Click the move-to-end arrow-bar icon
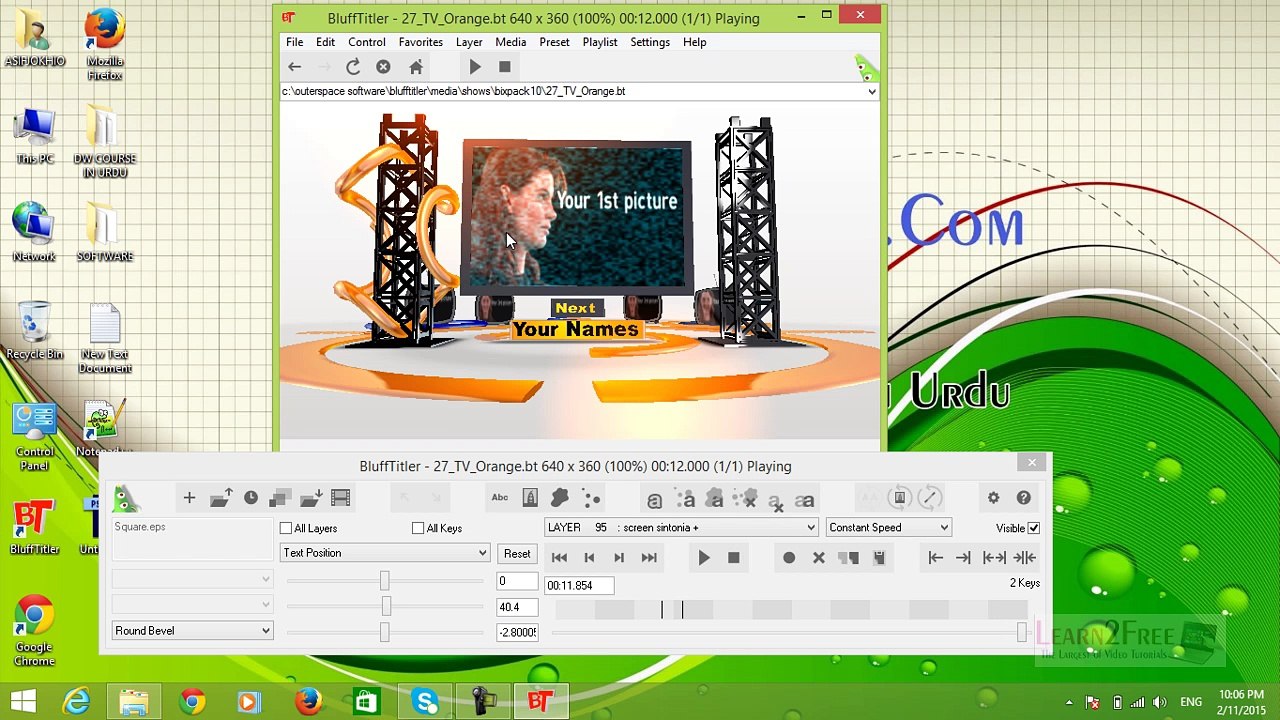1280x720 pixels. pos(963,558)
